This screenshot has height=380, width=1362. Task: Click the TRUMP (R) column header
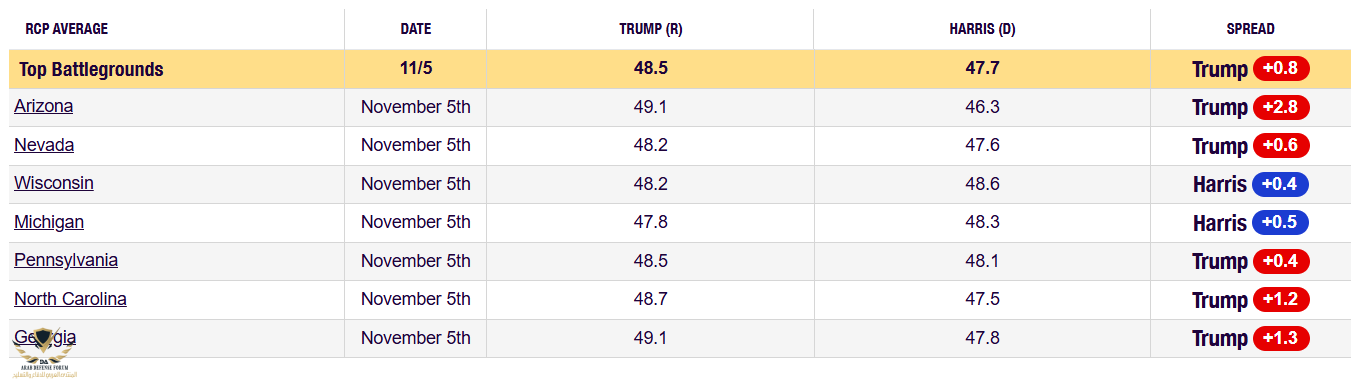[650, 29]
